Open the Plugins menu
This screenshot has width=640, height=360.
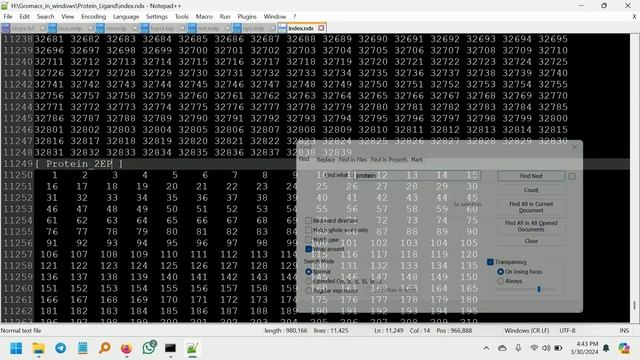247,17
